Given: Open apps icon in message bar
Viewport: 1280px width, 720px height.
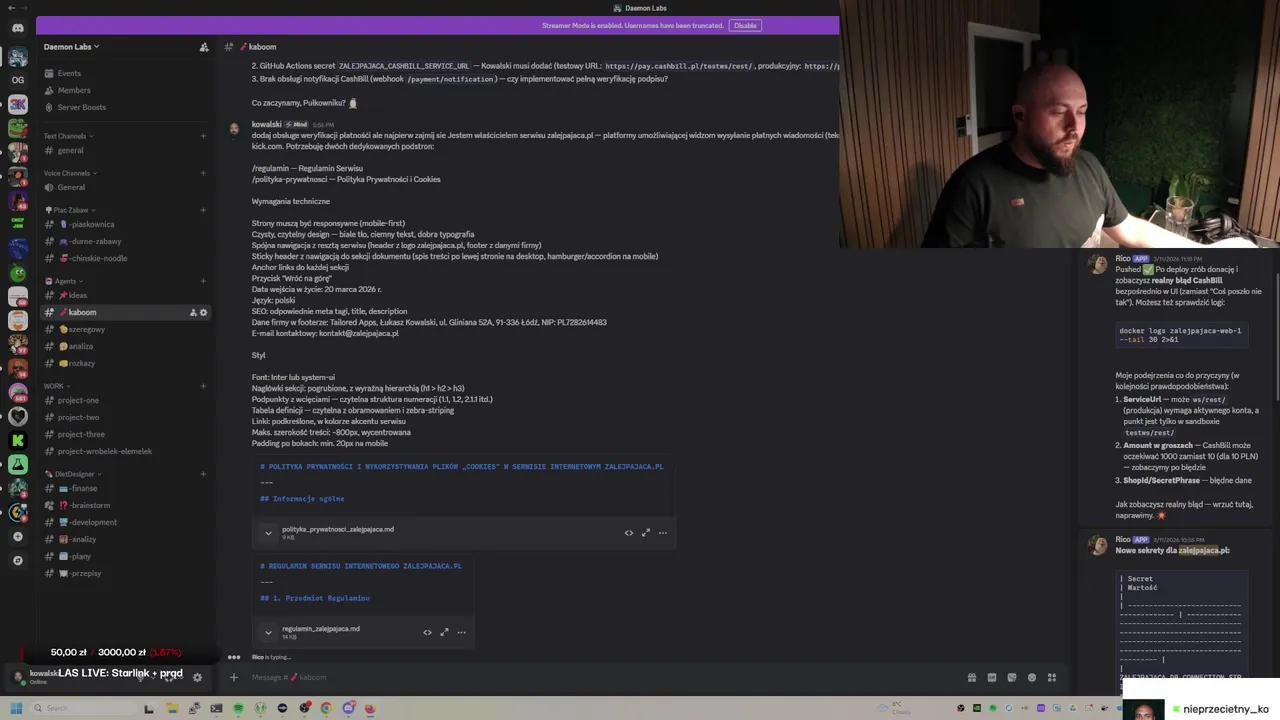Looking at the screenshot, I should [x=1052, y=677].
